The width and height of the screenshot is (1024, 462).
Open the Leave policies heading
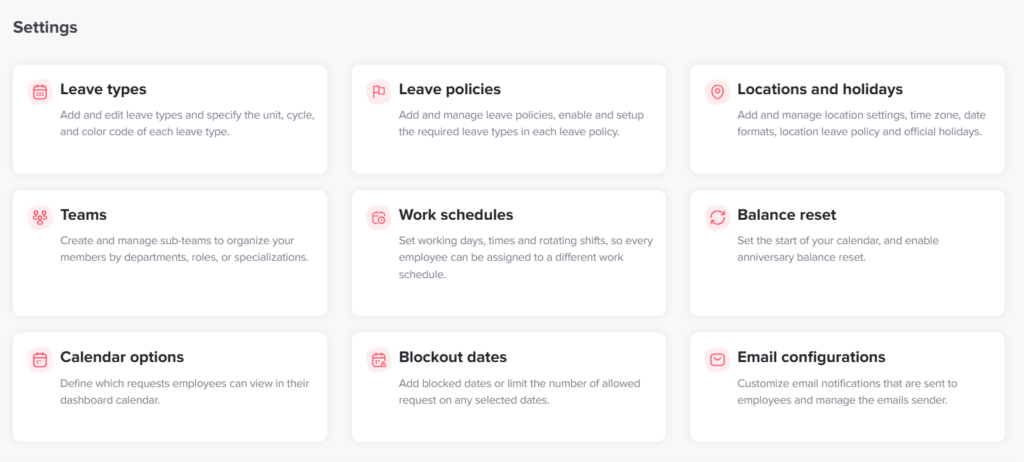click(x=449, y=90)
